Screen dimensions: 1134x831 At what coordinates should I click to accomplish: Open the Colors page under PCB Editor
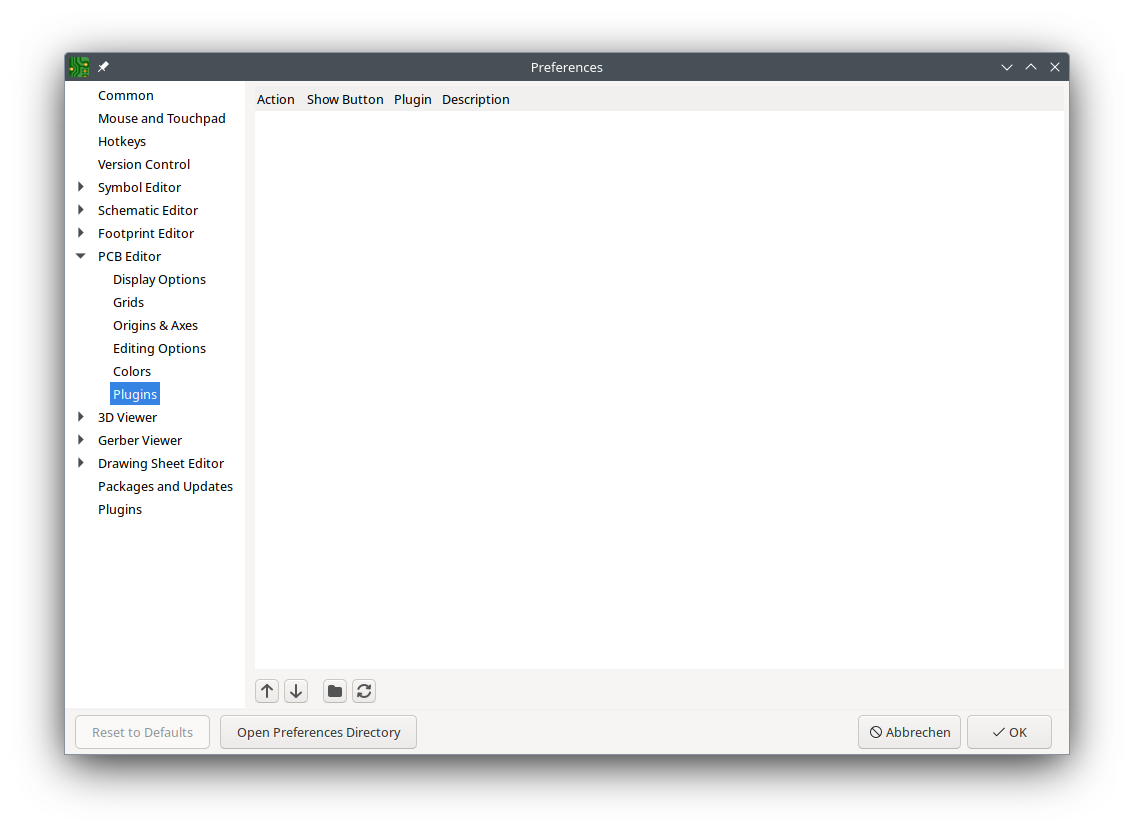click(x=132, y=371)
